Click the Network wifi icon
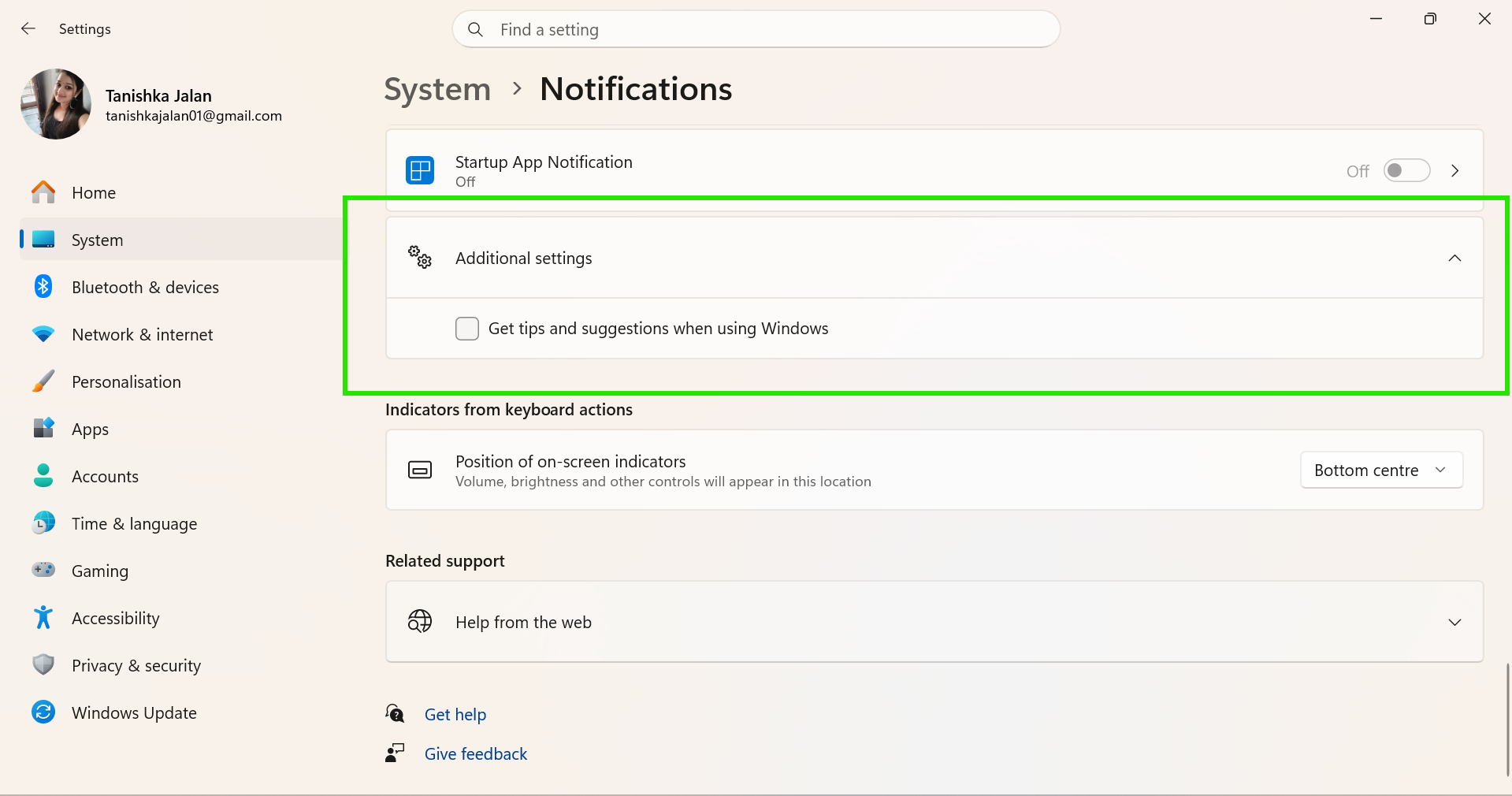Viewport: 1512px width, 796px height. (43, 334)
